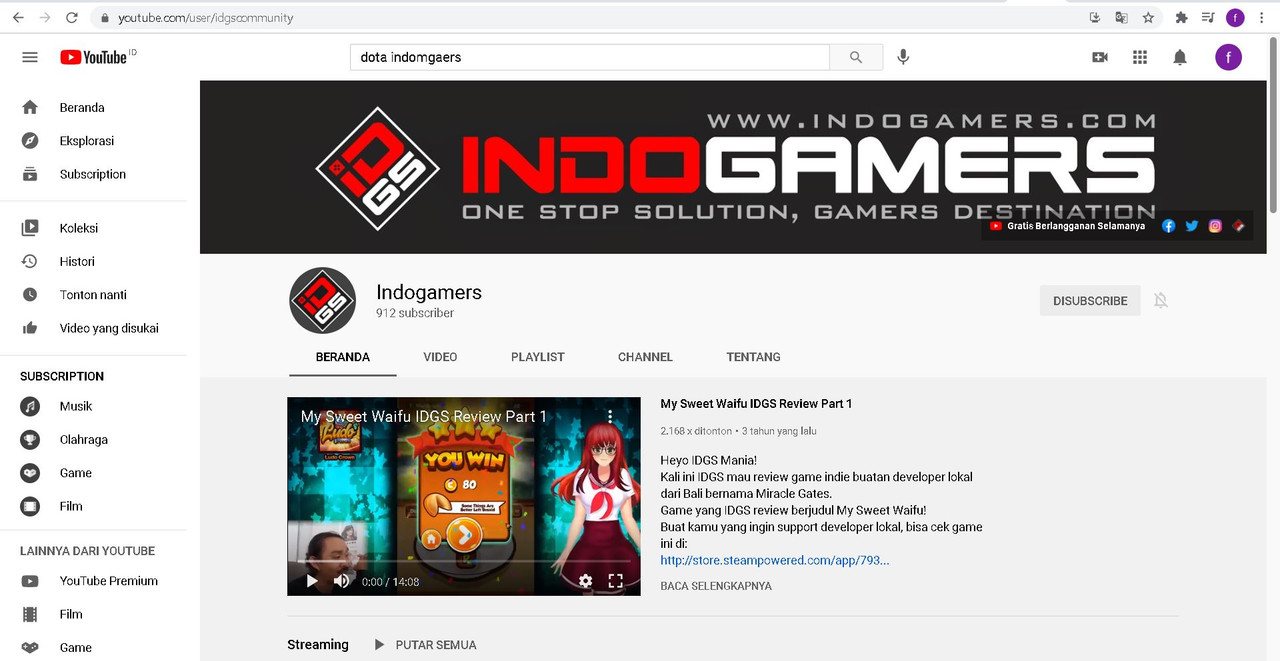Click the Indogamers channel avatar

(322, 300)
